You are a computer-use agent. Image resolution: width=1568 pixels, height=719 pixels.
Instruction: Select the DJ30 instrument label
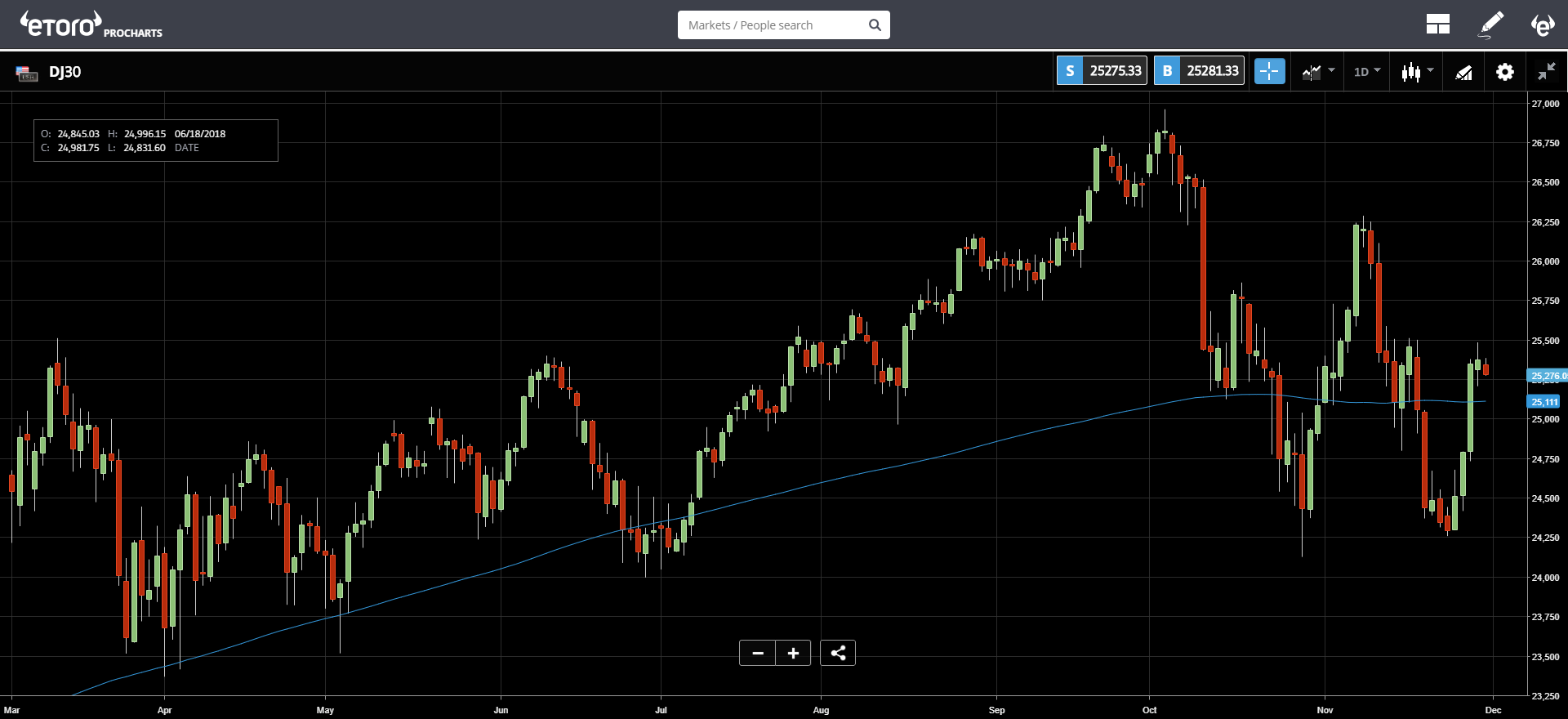point(65,72)
